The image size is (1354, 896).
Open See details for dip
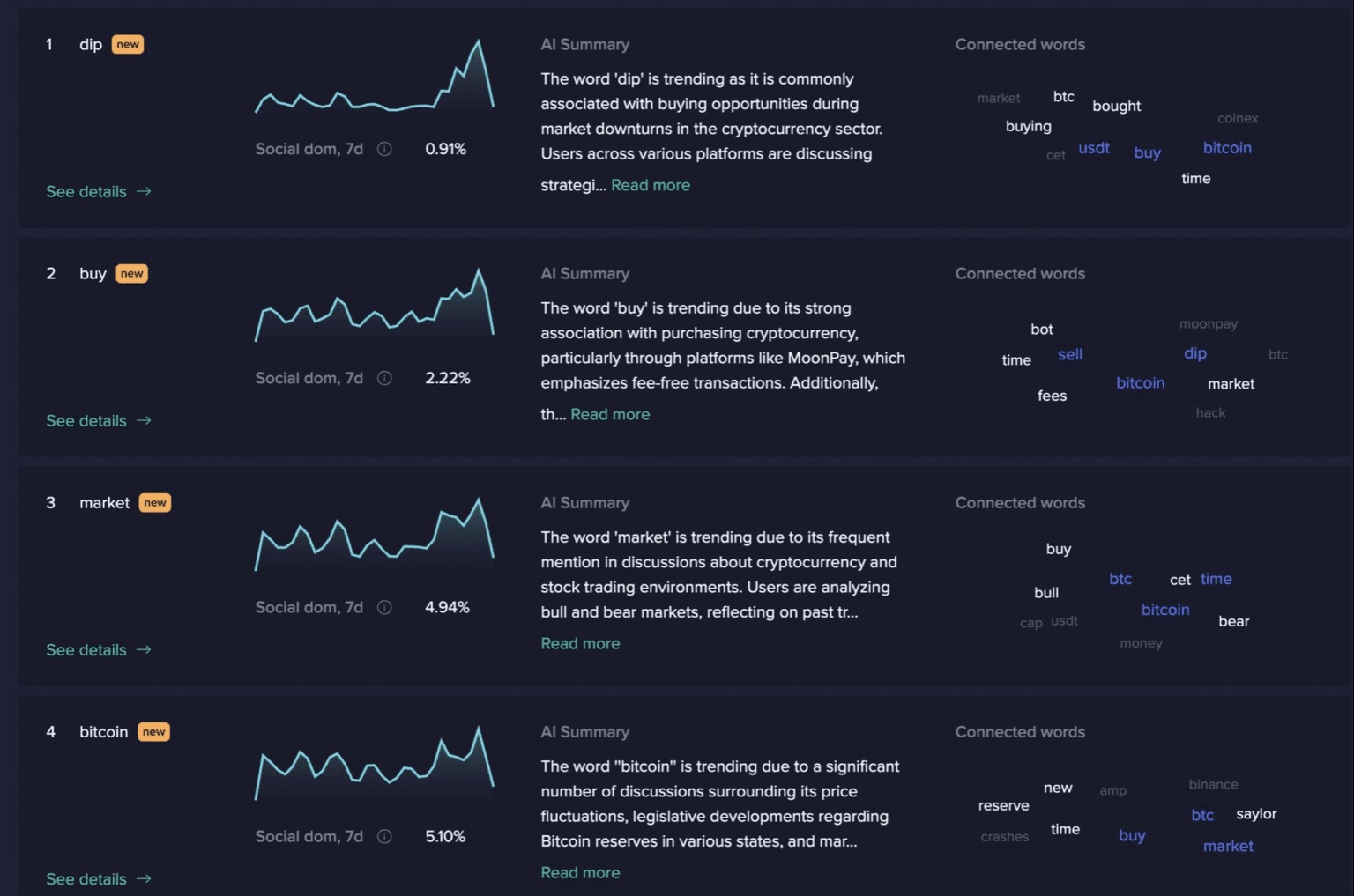pyautogui.click(x=98, y=191)
